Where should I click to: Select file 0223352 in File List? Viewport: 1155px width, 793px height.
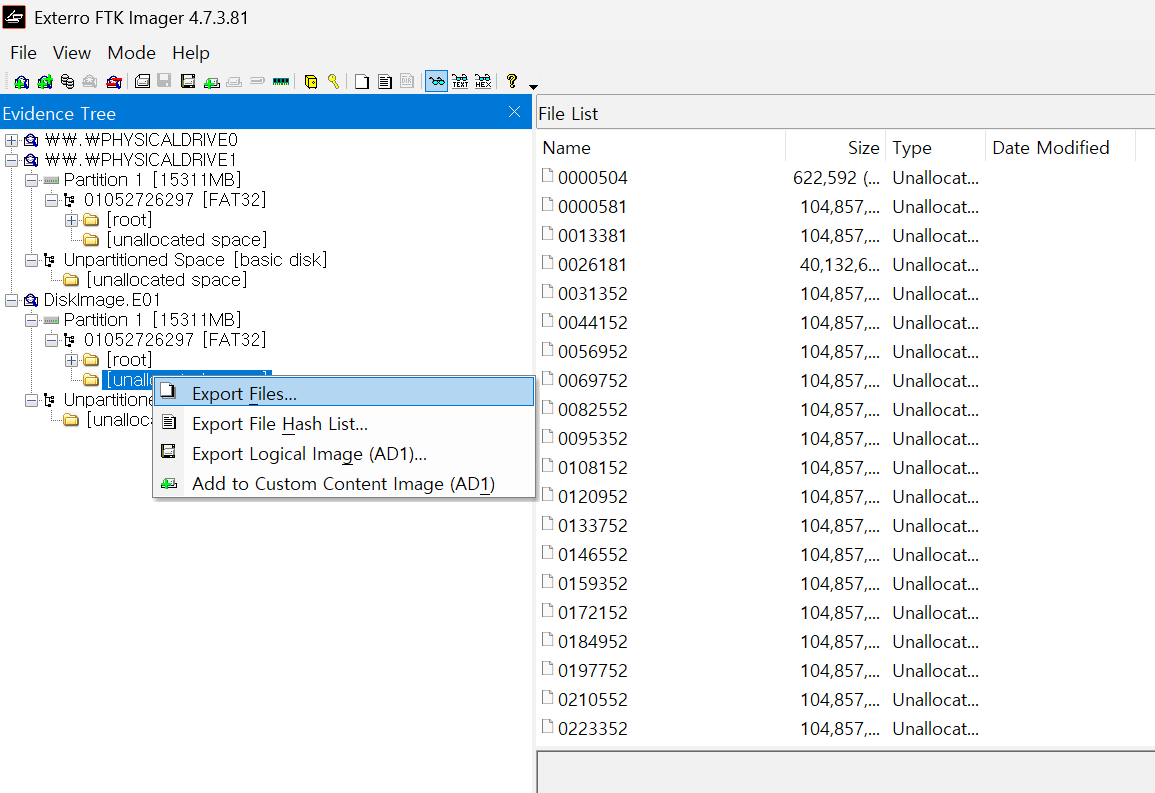[x=592, y=728]
